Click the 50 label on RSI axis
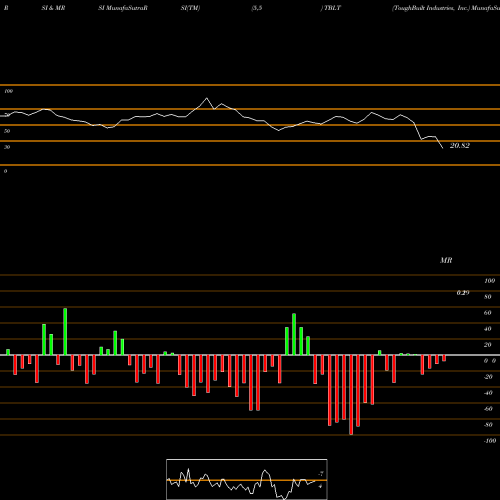 click(7, 131)
